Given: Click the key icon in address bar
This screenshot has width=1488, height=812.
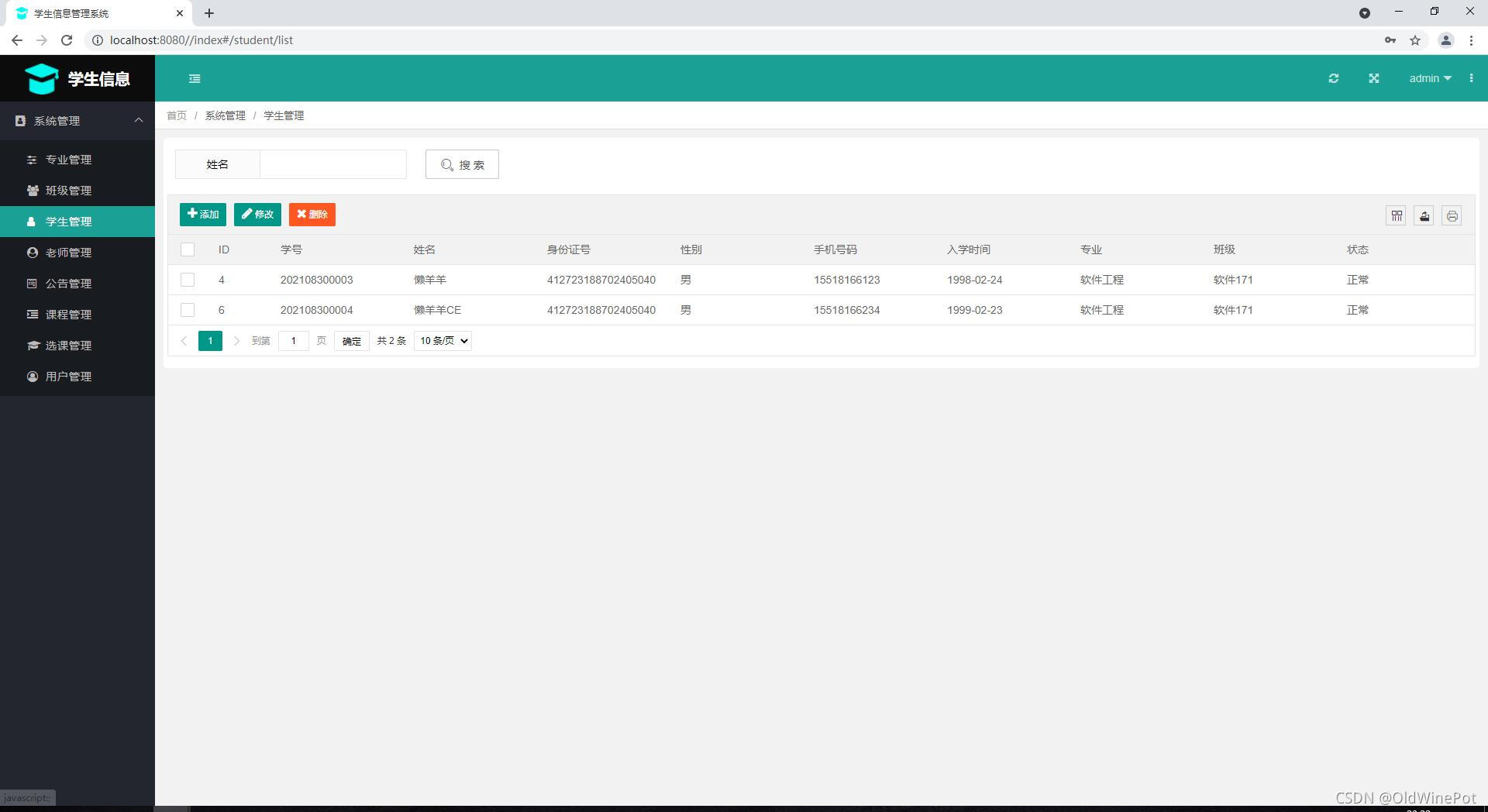Looking at the screenshot, I should coord(1390,40).
